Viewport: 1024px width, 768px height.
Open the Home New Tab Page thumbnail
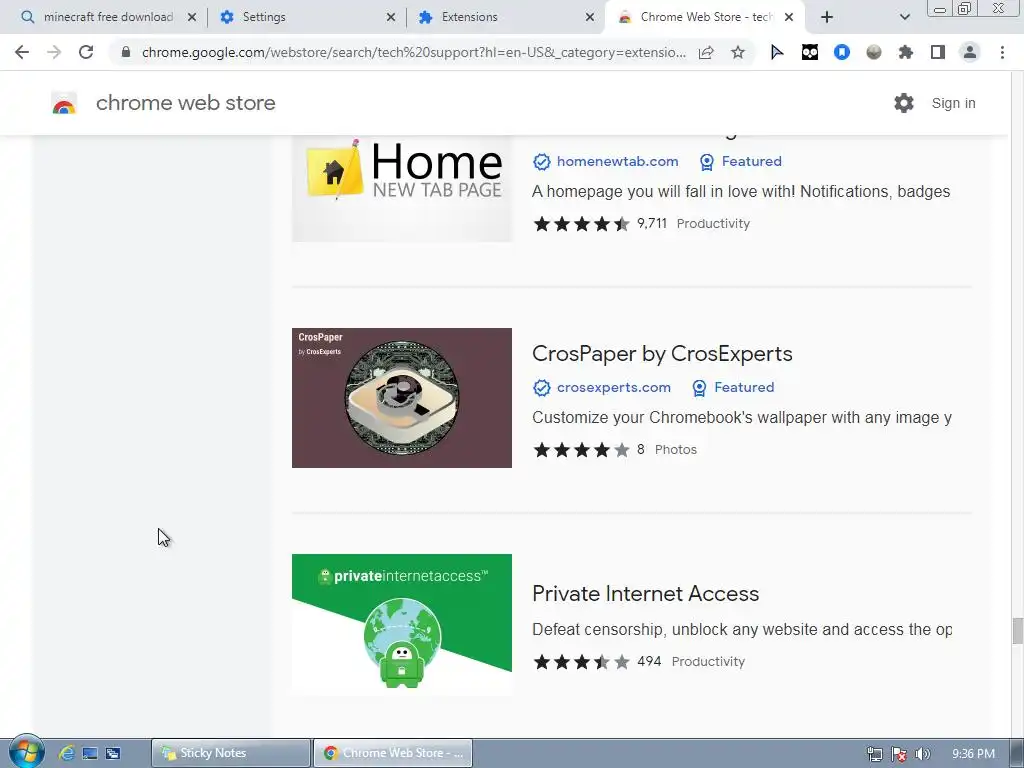tap(402, 189)
